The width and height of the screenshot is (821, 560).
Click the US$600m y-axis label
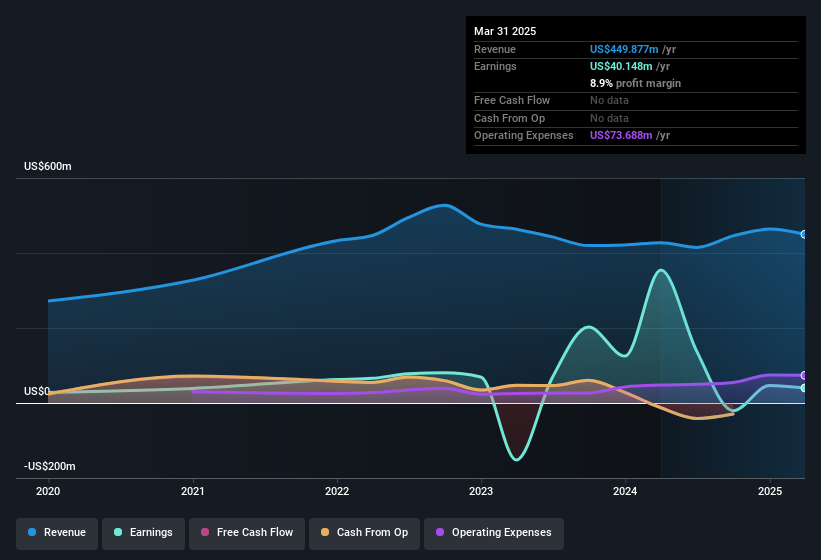48,166
